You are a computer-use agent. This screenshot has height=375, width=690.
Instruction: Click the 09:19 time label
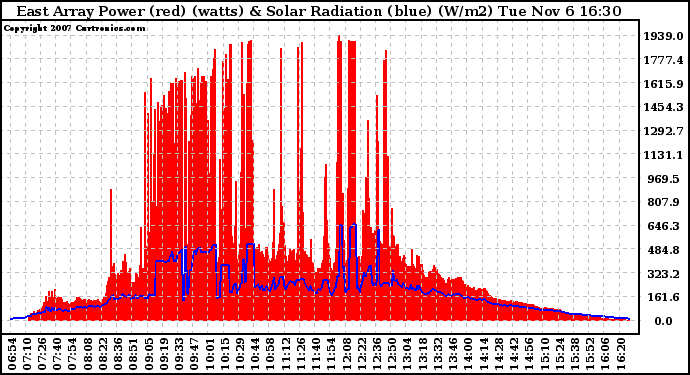164,354
